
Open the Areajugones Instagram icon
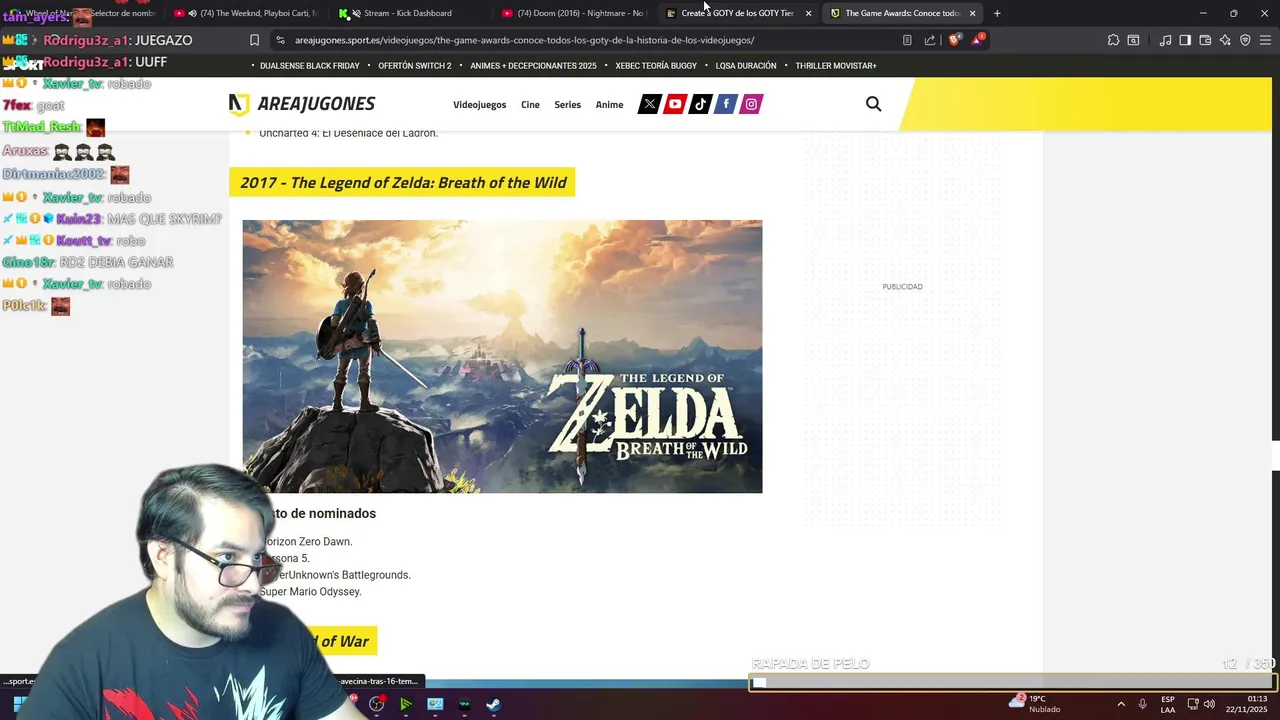pyautogui.click(x=751, y=104)
